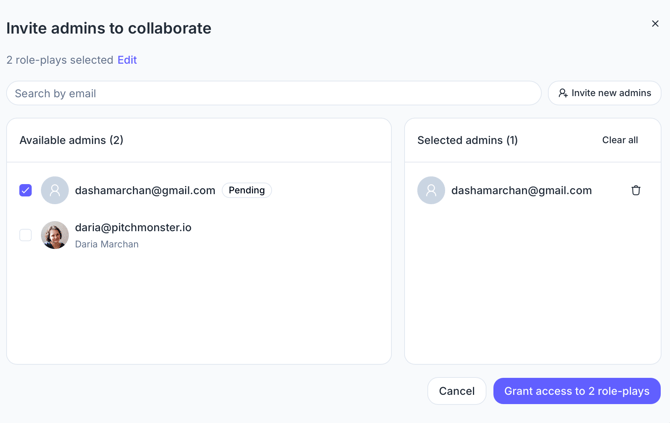This screenshot has width=670, height=423.
Task: Cancel the invitation dialog
Action: (x=457, y=391)
